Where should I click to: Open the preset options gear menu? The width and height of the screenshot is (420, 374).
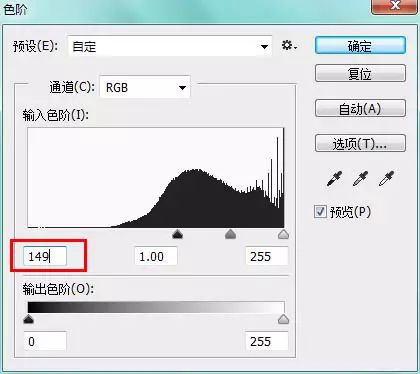pos(289,46)
